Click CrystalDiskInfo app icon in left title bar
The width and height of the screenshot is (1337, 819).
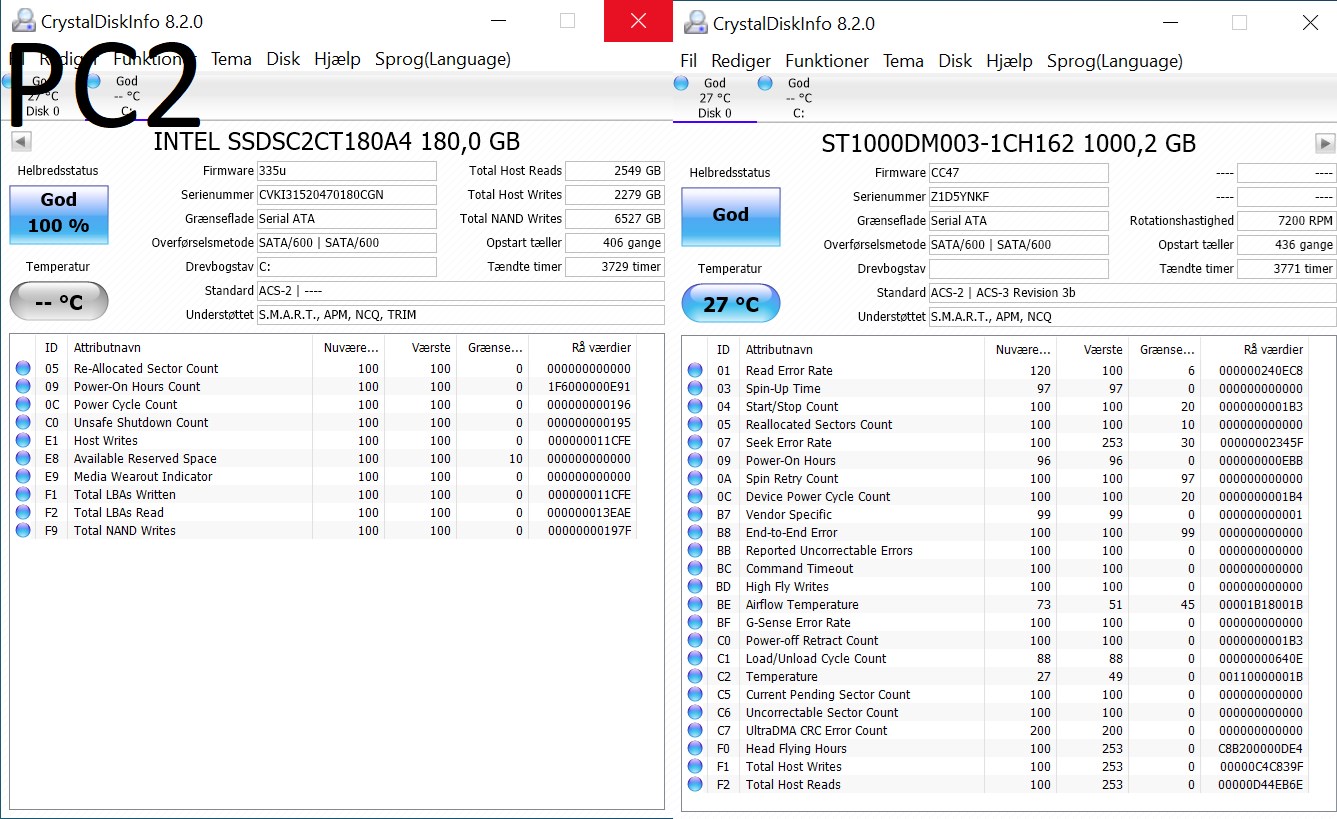pyautogui.click(x=22, y=21)
